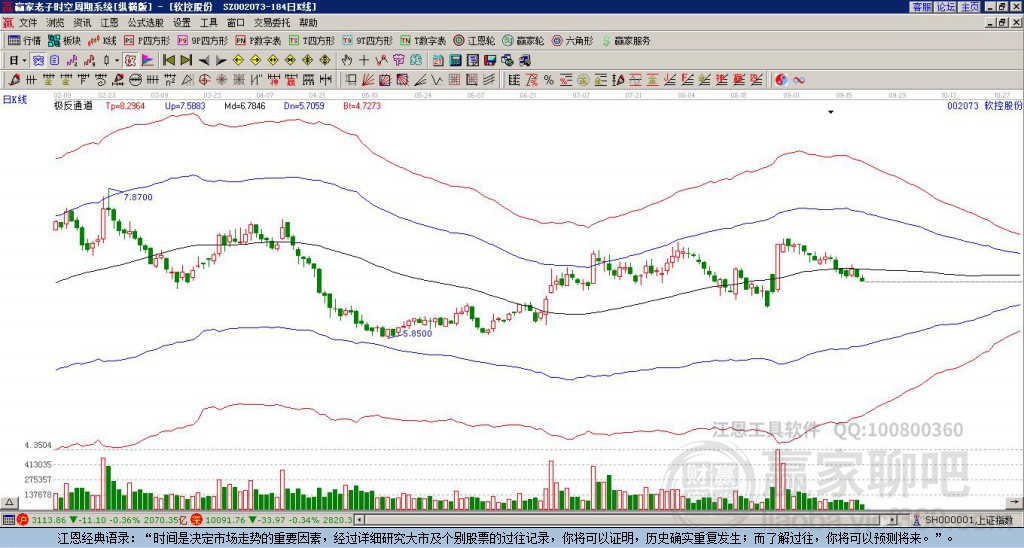Open the 行情 quotes view
This screenshot has width=1024, height=548.
pos(24,40)
